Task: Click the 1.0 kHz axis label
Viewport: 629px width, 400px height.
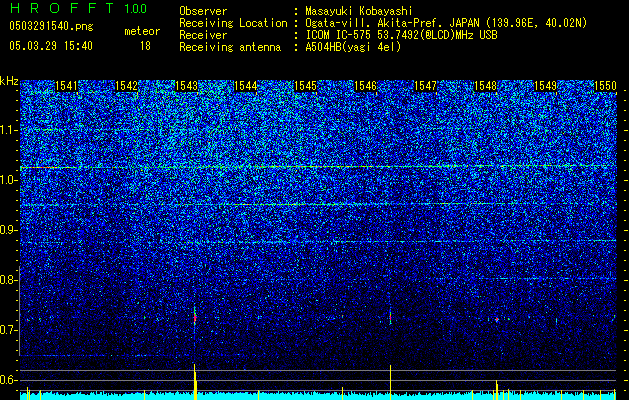Action: pyautogui.click(x=8, y=180)
